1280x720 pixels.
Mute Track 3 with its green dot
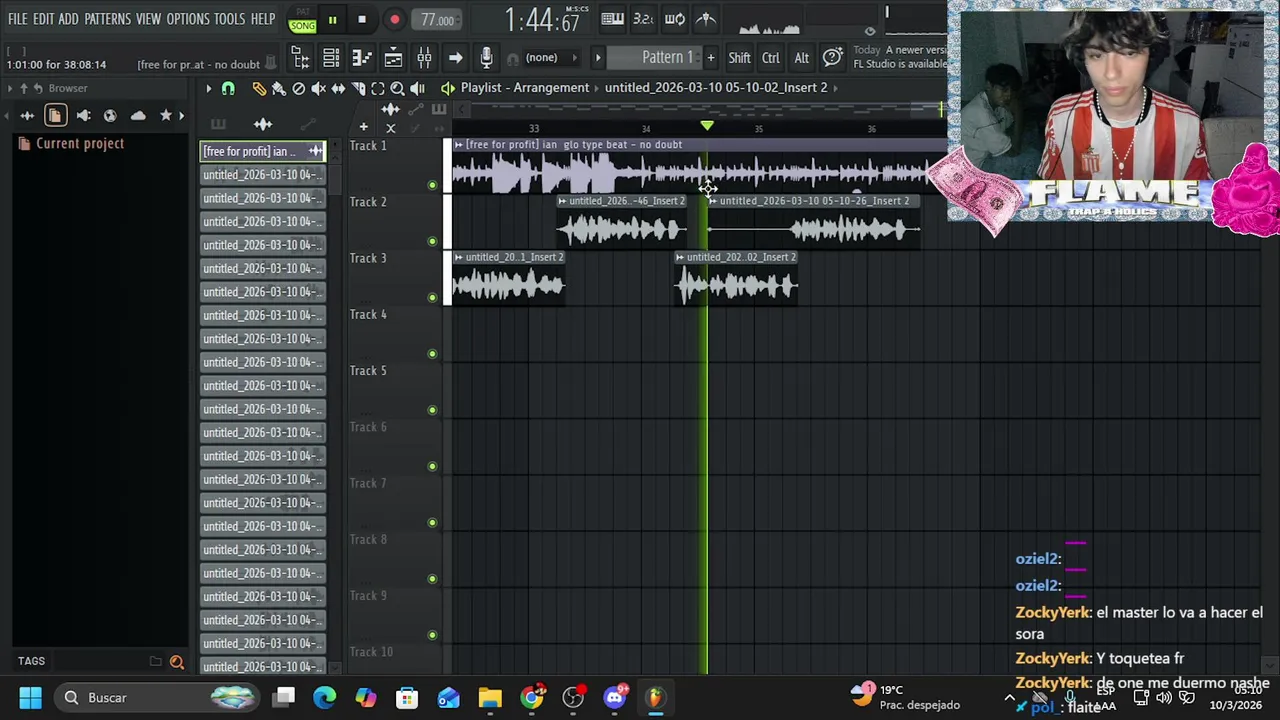pos(432,297)
